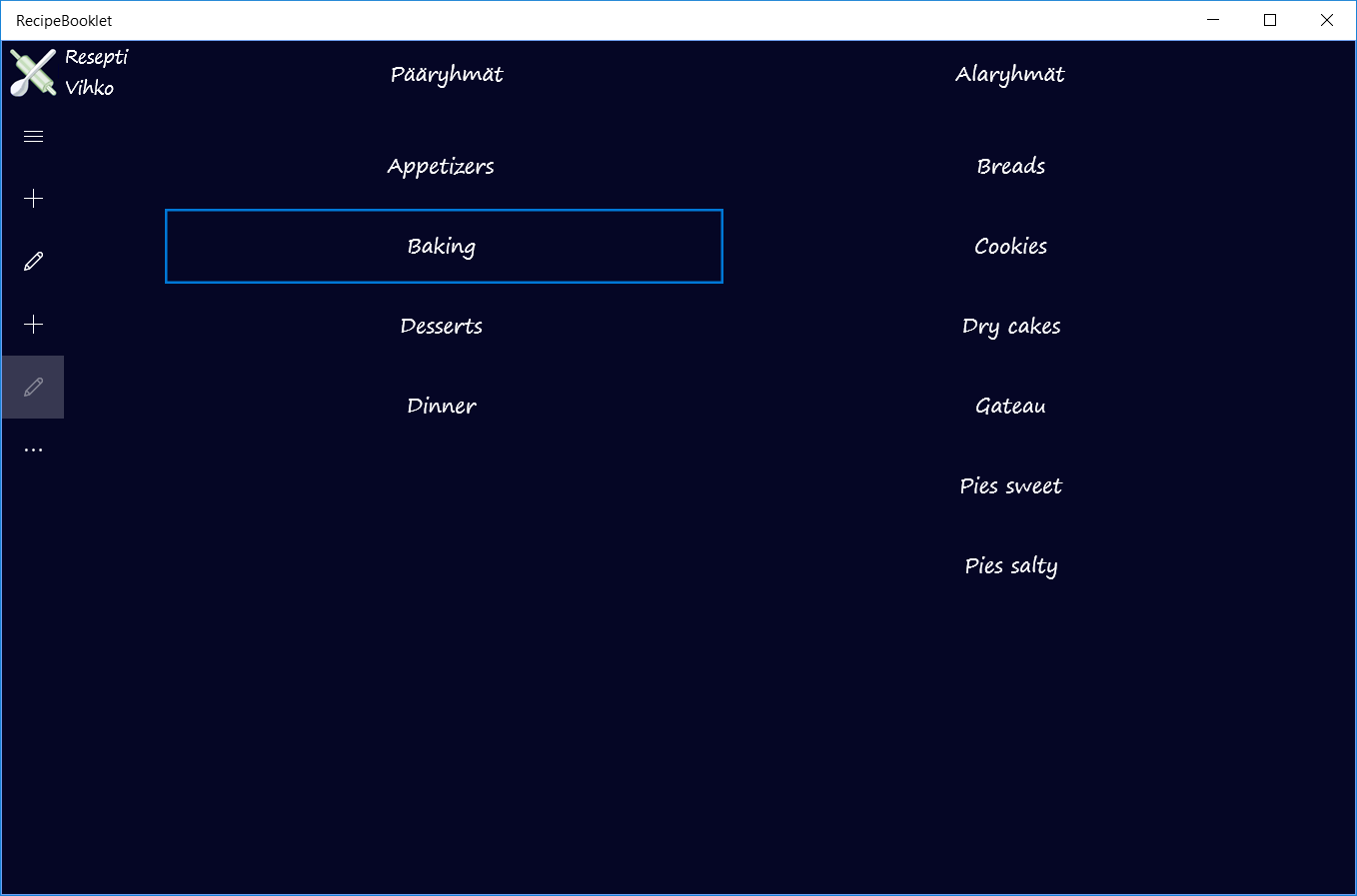Image resolution: width=1357 pixels, height=896 pixels.
Task: Select the Breads subgroup
Action: tap(1010, 166)
